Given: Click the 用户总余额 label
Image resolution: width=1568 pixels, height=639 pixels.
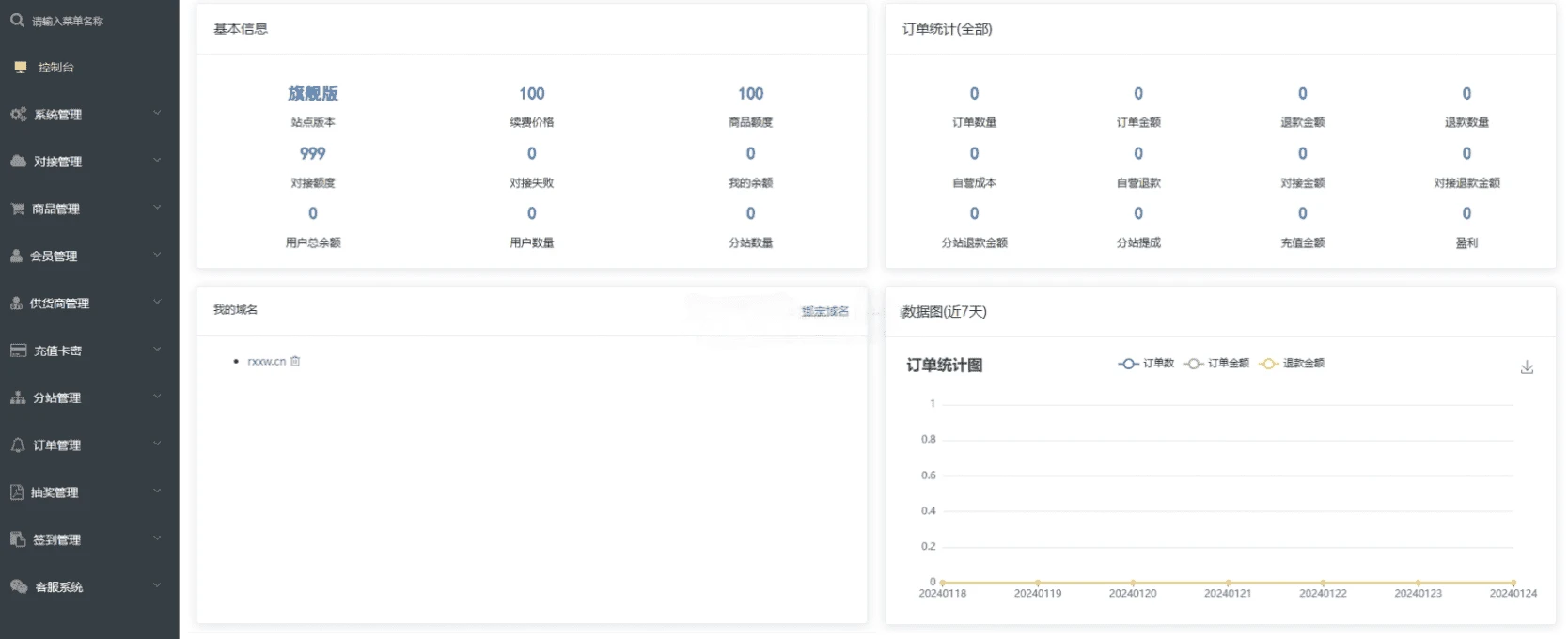Looking at the screenshot, I should [x=313, y=242].
